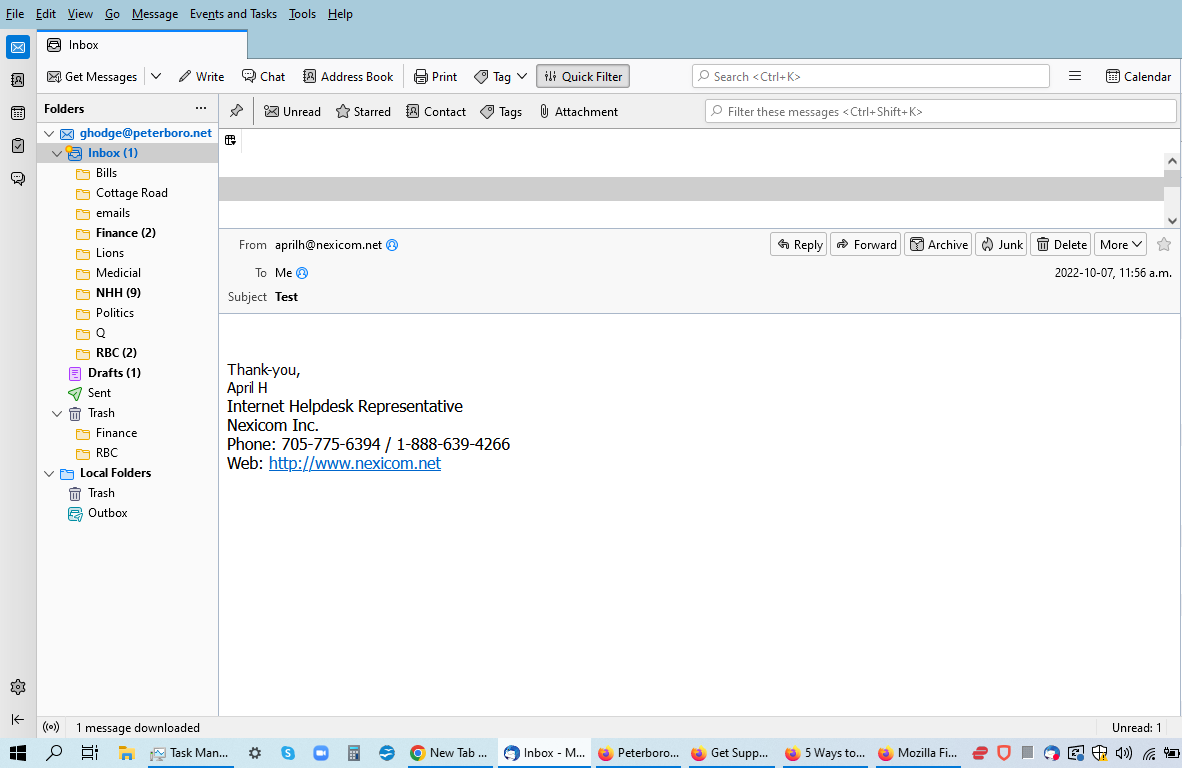The height and width of the screenshot is (768, 1182).
Task: Print the current message
Action: pos(436,76)
